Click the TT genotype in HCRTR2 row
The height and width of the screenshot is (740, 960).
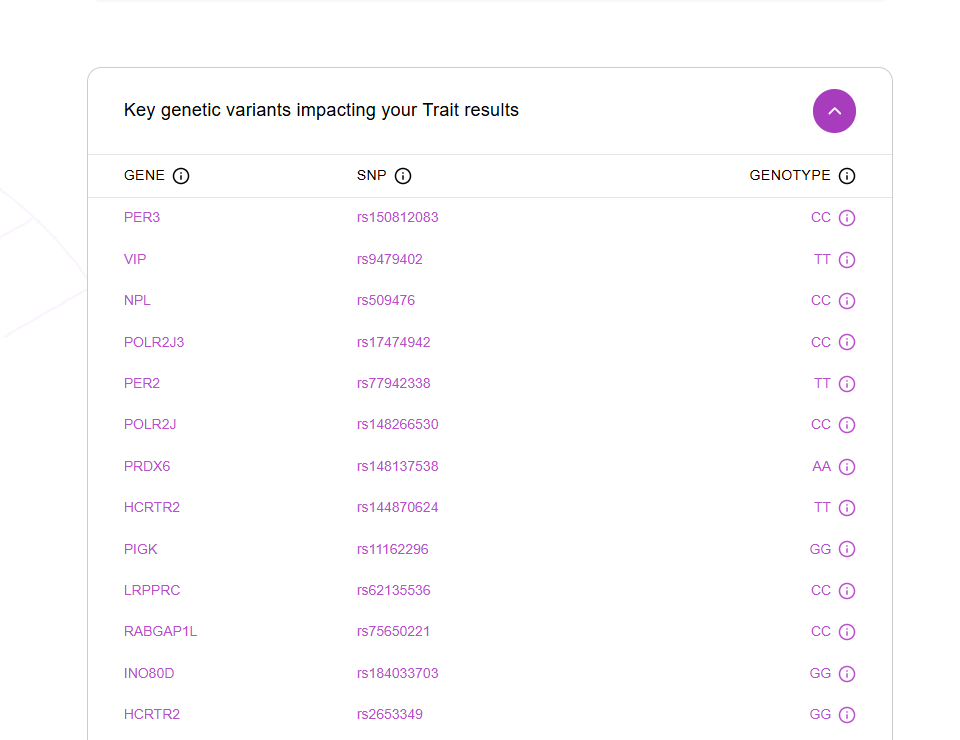[x=822, y=507]
